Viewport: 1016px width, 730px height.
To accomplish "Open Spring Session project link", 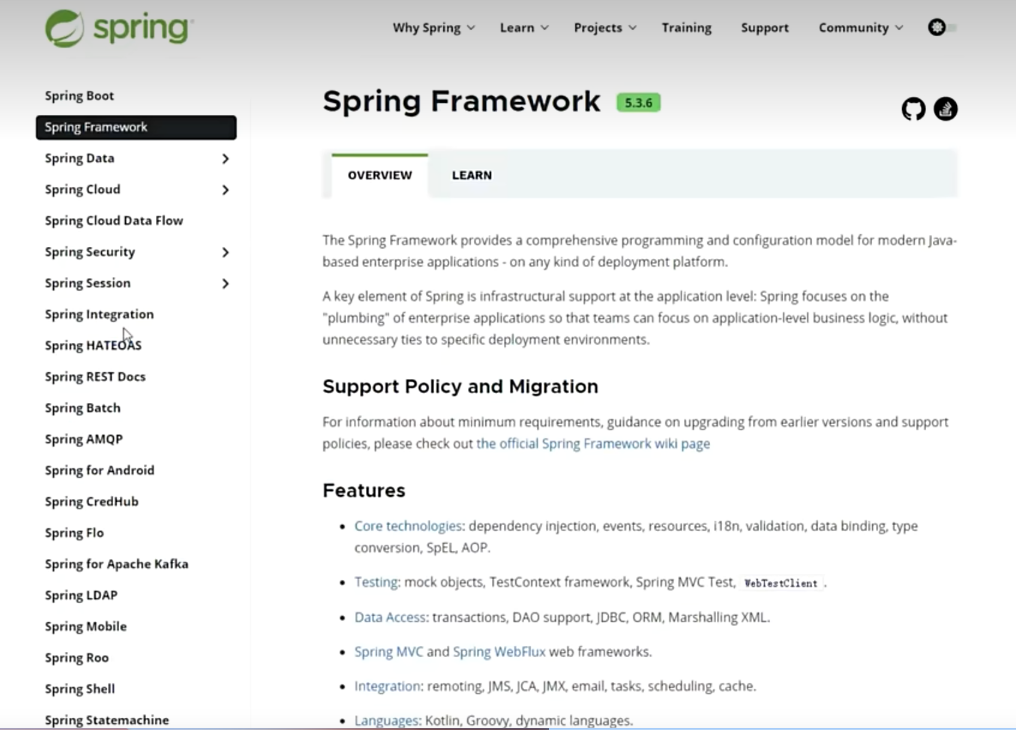I will tap(87, 283).
